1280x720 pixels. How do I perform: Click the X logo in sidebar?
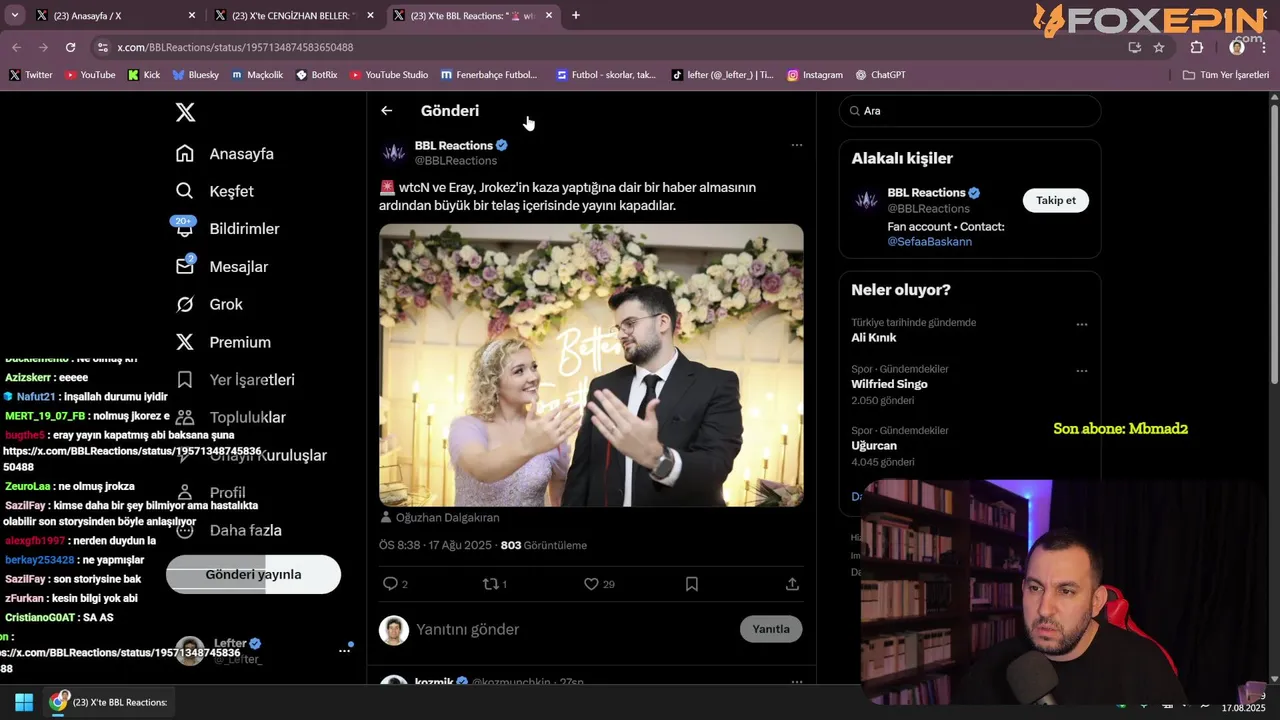pyautogui.click(x=185, y=112)
